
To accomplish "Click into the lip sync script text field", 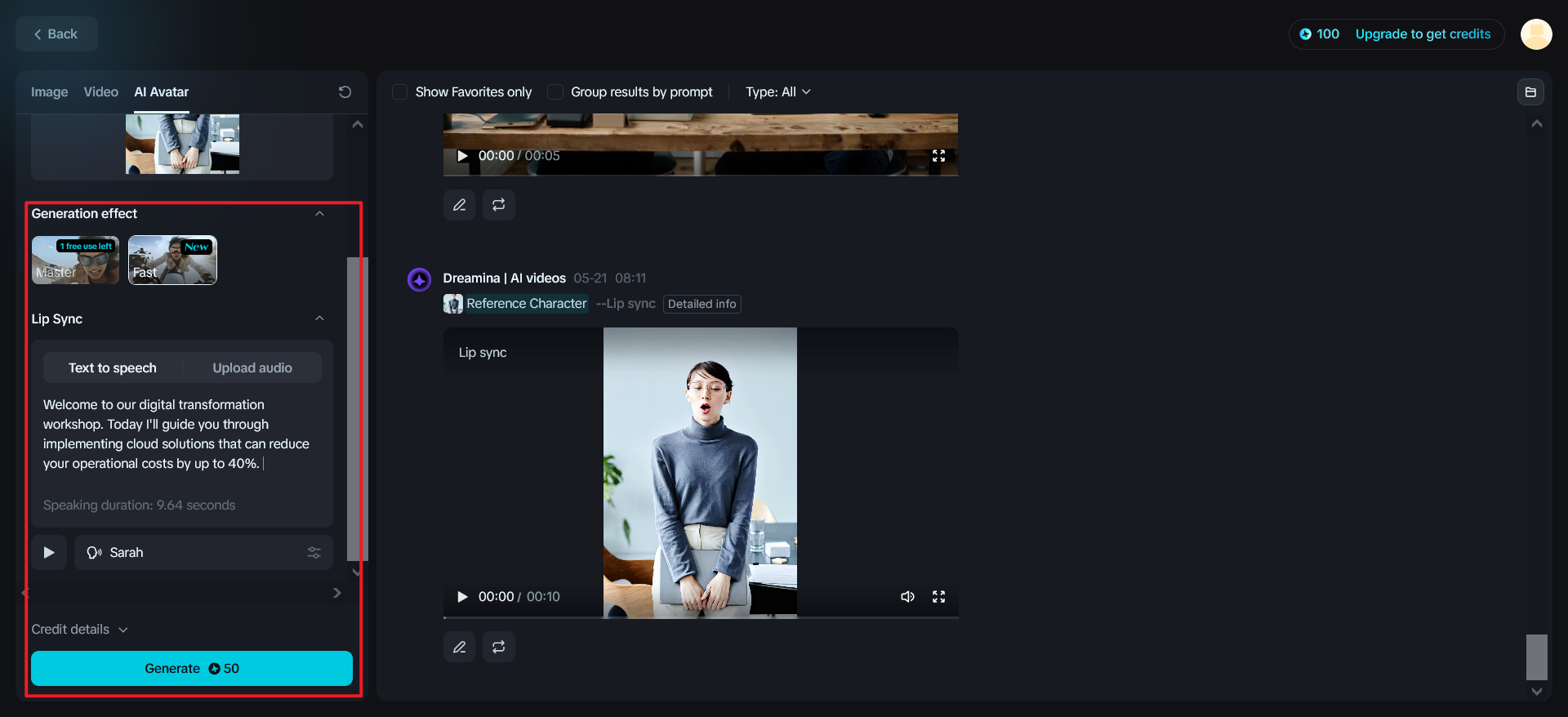I will [182, 434].
